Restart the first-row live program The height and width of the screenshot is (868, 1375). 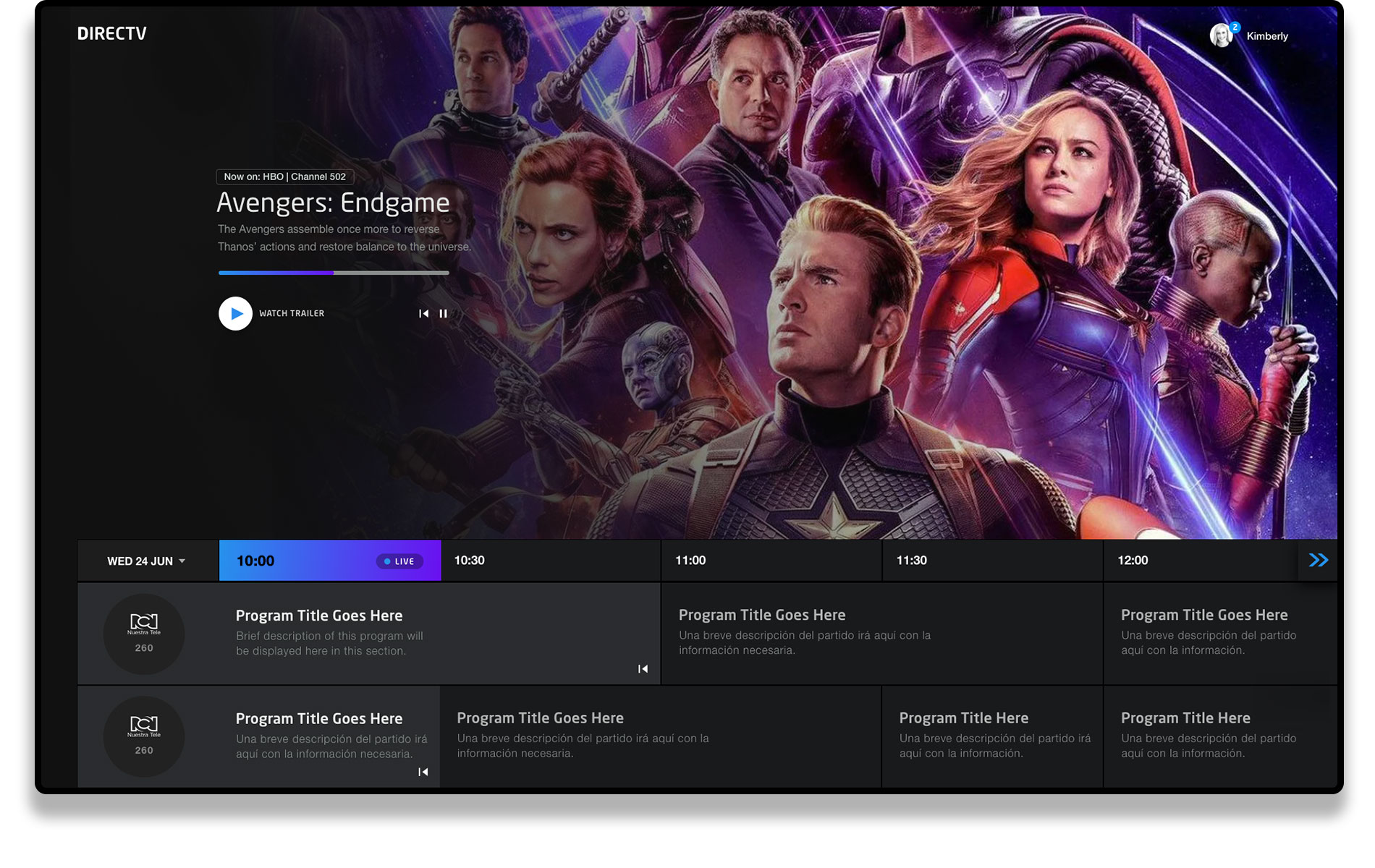point(643,669)
